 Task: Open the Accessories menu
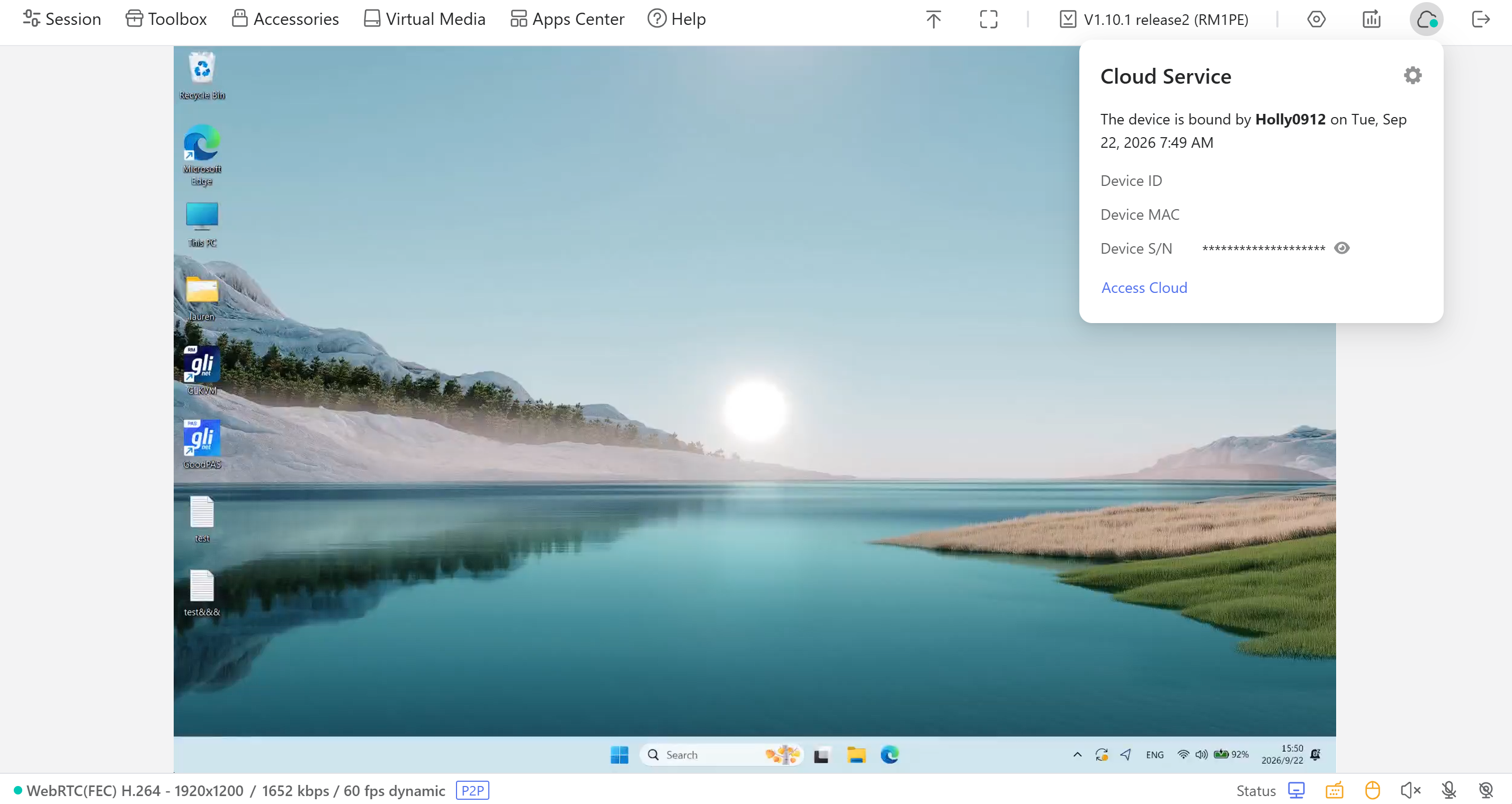click(285, 19)
